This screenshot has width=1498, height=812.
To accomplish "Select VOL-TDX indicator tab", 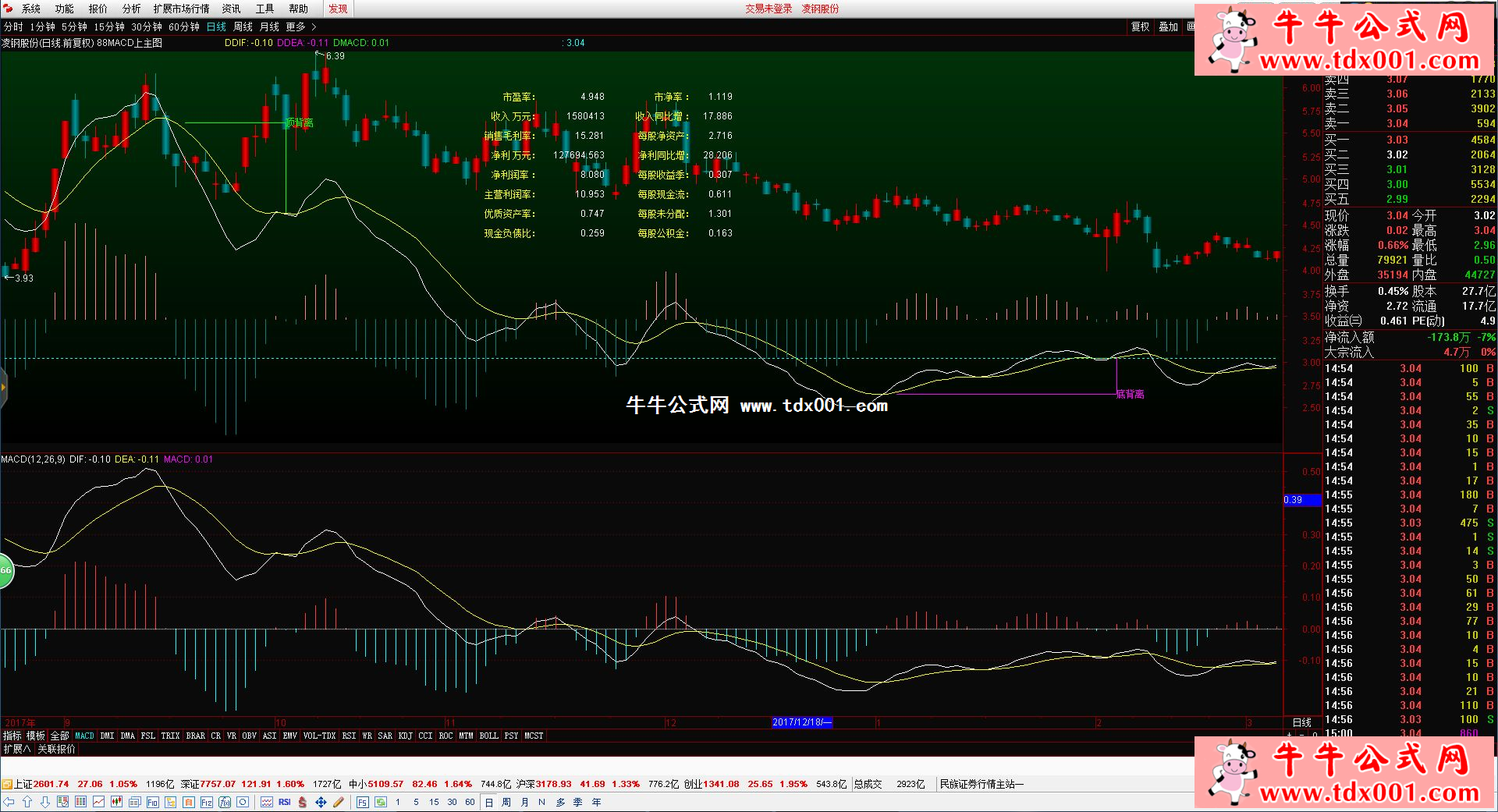I will pos(319,736).
